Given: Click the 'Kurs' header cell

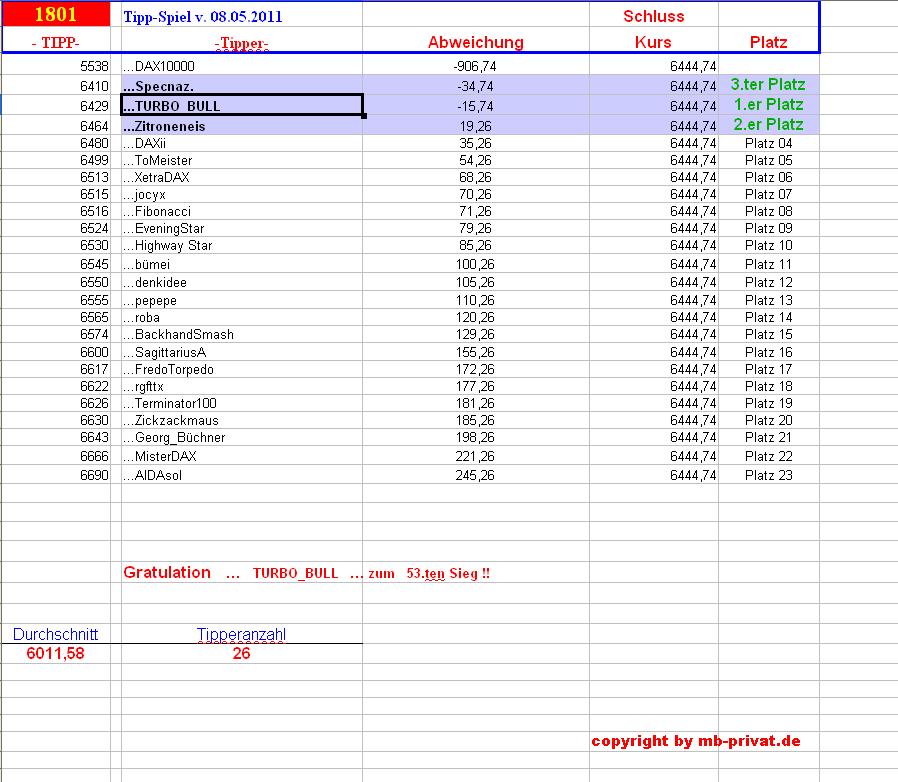Looking at the screenshot, I should [653, 42].
